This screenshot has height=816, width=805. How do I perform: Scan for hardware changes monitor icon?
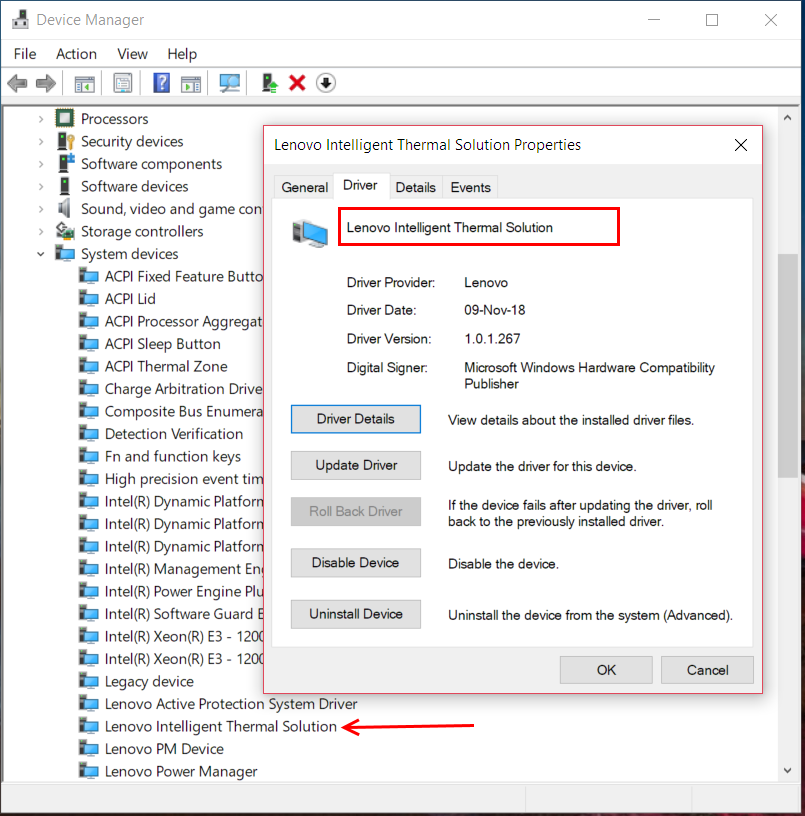point(229,83)
